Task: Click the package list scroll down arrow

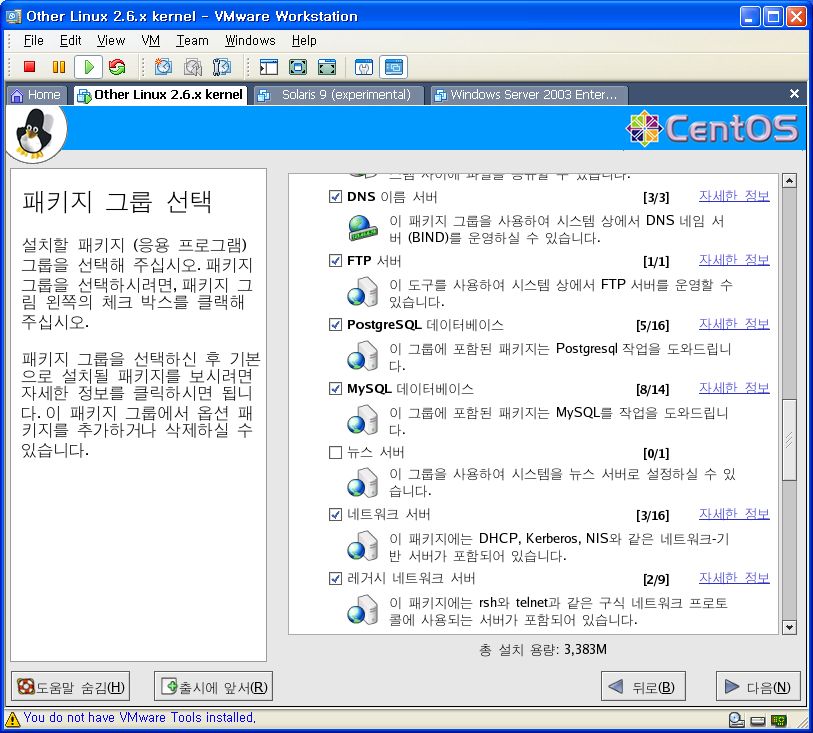Action: pyautogui.click(x=788, y=627)
